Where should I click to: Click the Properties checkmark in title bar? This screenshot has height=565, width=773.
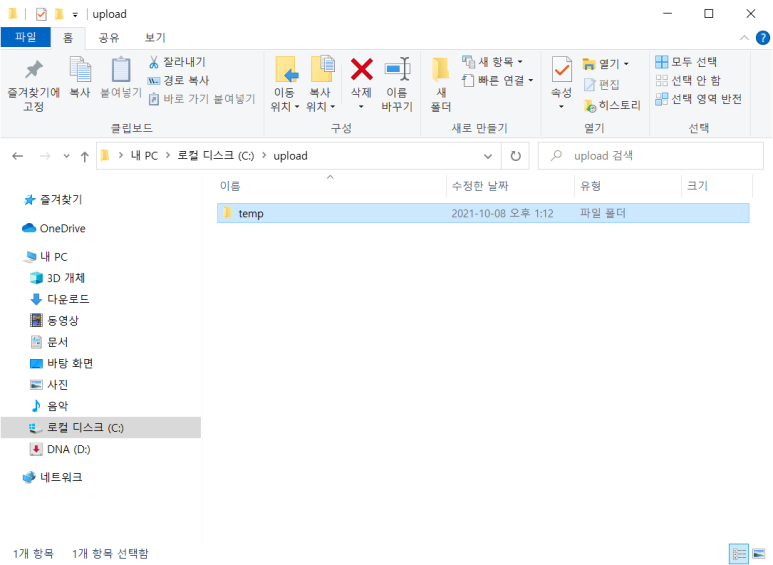[41, 14]
